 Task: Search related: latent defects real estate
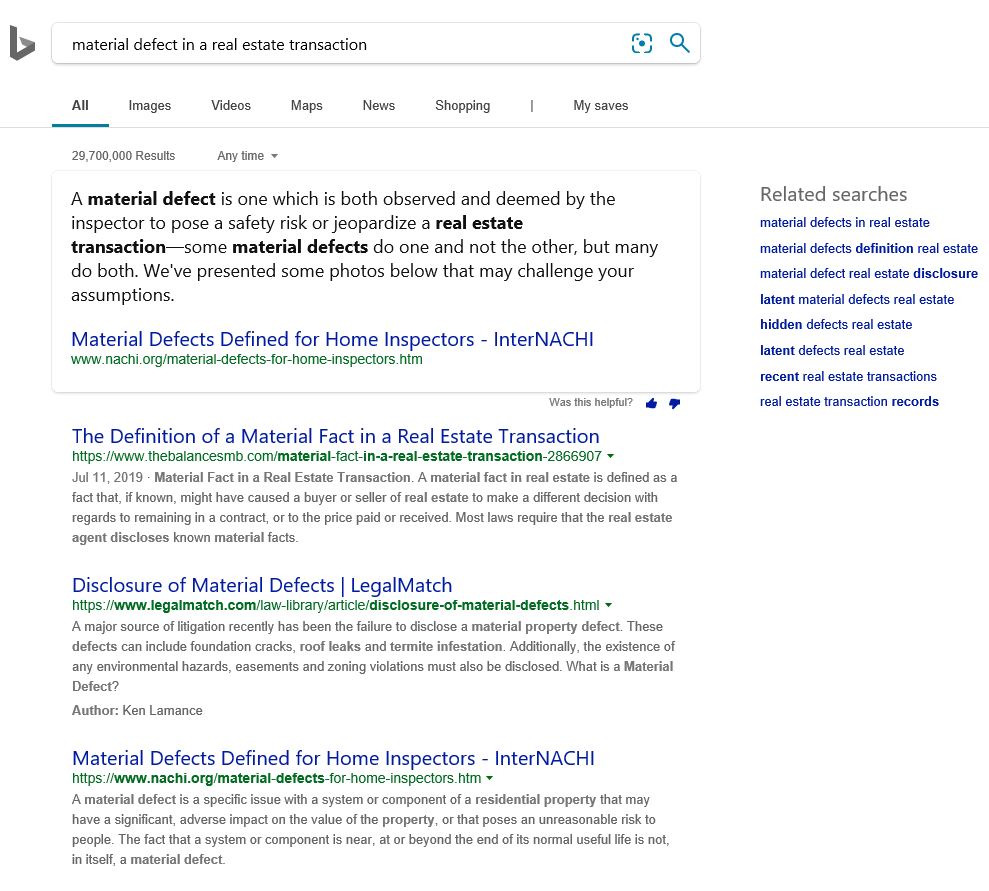pyautogui.click(x=832, y=351)
